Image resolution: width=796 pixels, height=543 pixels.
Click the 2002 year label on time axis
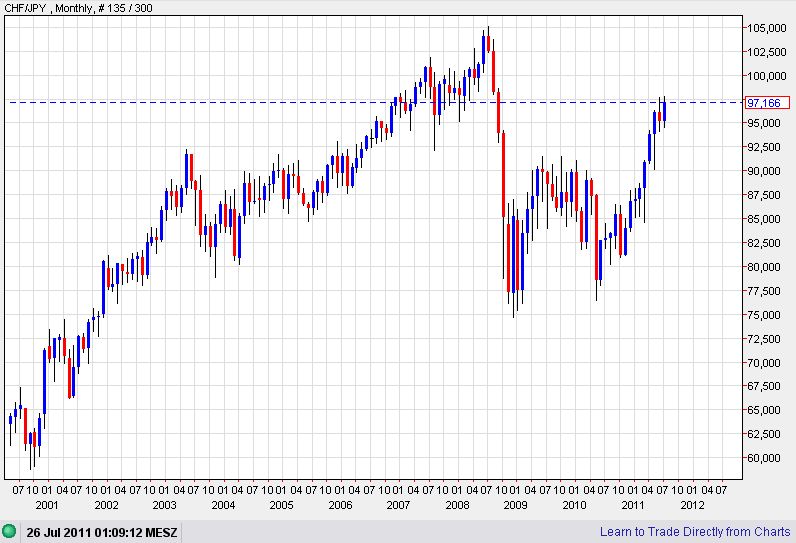coord(106,505)
